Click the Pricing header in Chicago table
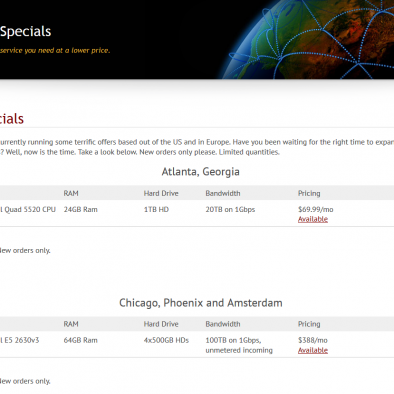Image resolution: width=394 pixels, height=394 pixels. click(x=309, y=324)
